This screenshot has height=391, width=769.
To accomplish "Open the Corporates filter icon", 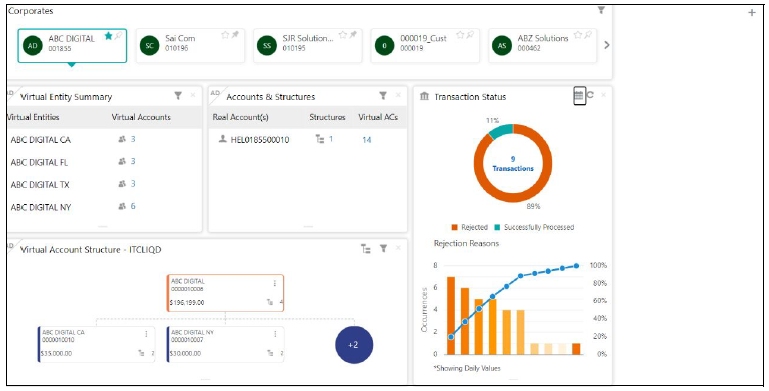I will pos(601,10).
